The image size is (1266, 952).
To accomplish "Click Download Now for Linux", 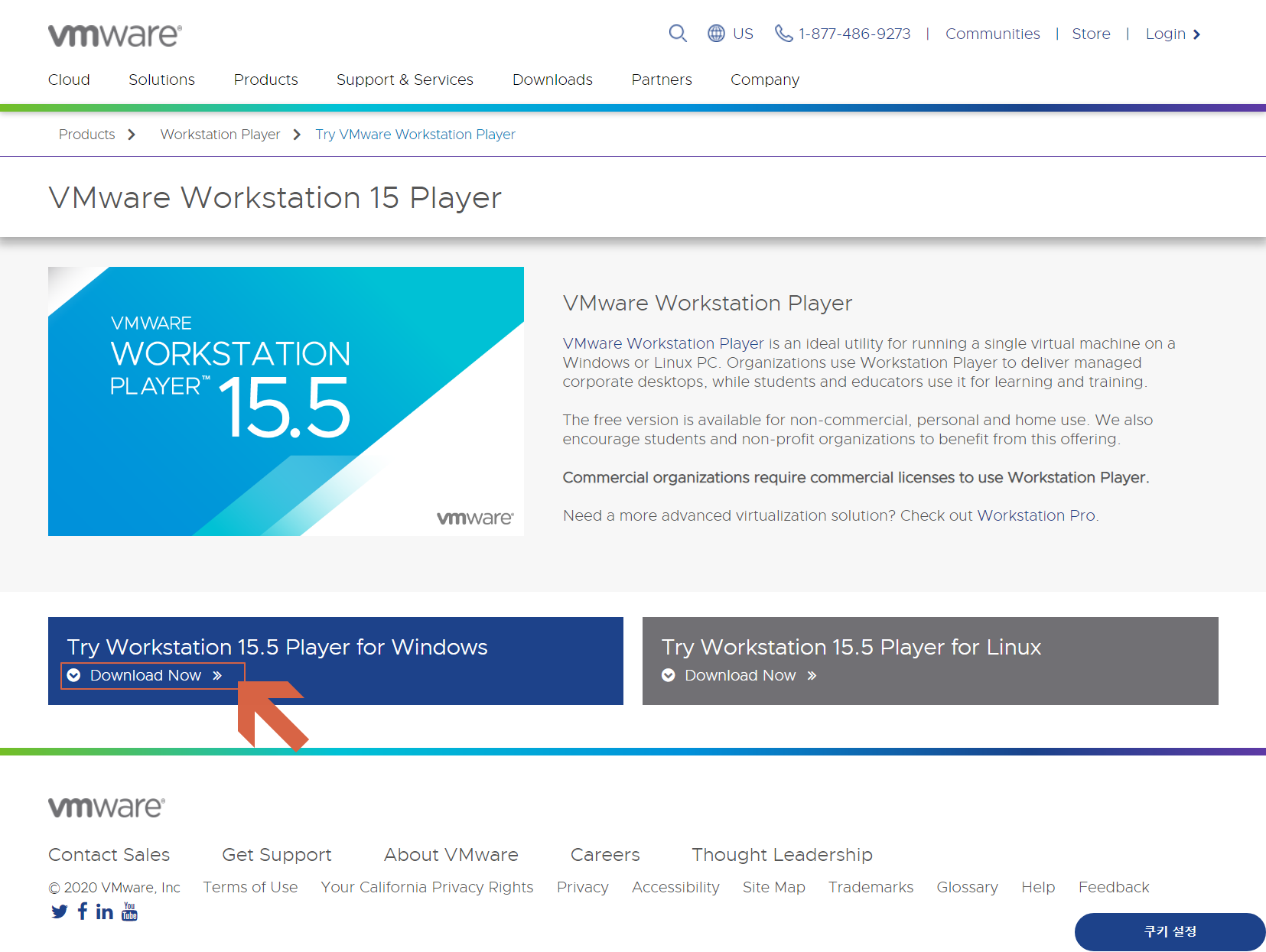I will point(740,676).
